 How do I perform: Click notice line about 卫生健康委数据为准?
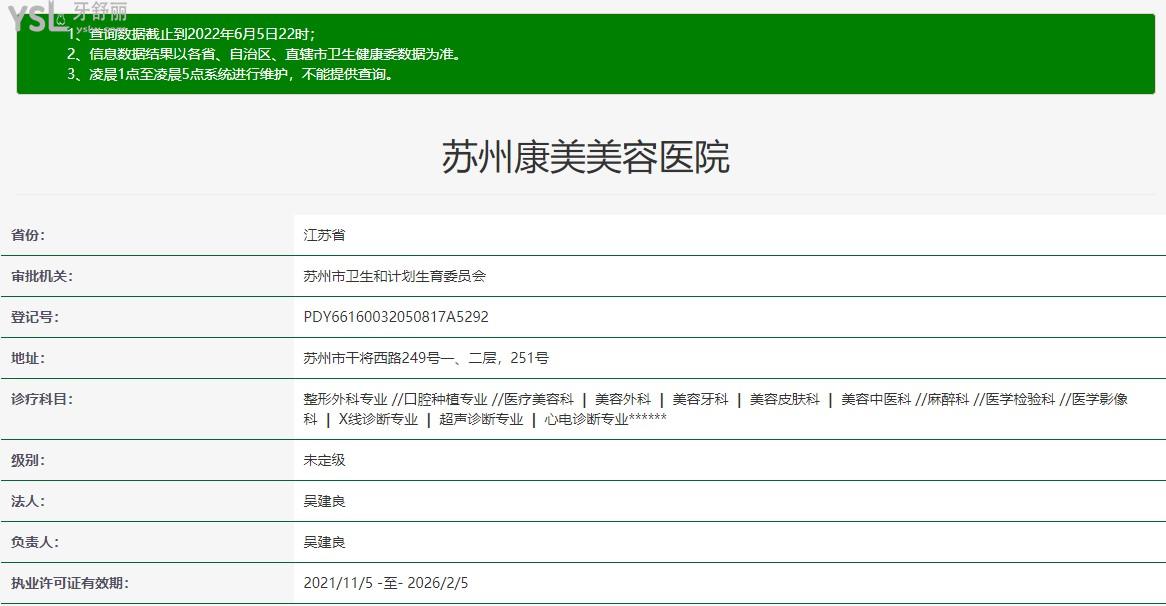[264, 54]
